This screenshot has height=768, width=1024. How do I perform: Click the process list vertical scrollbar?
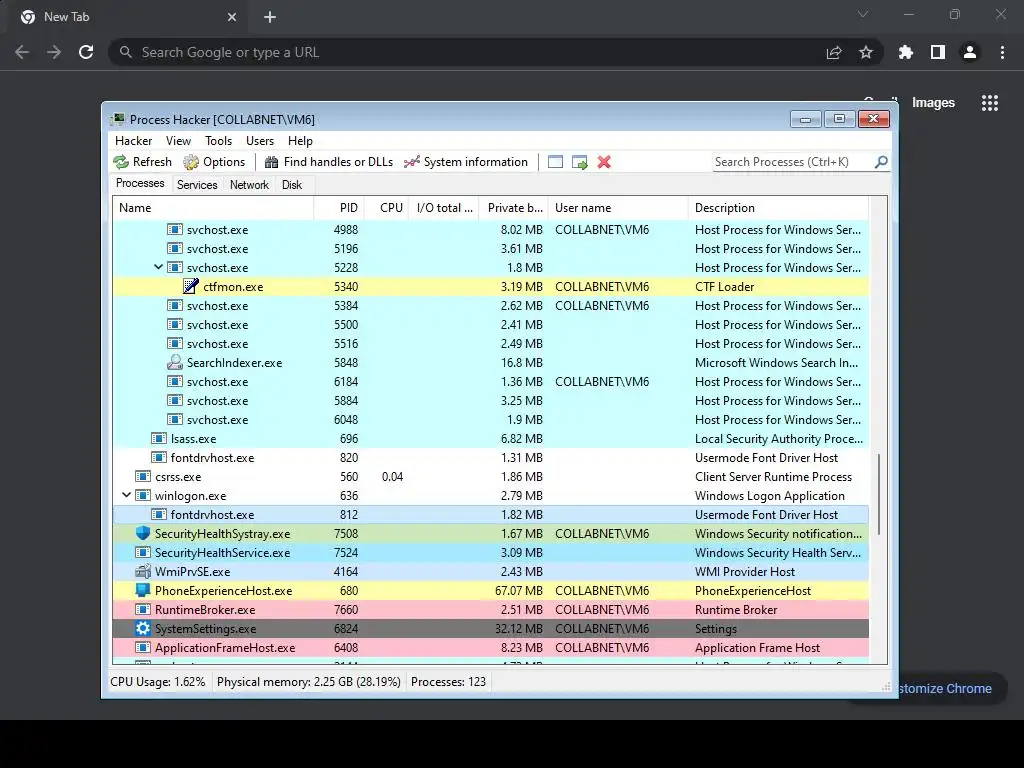tap(879, 494)
